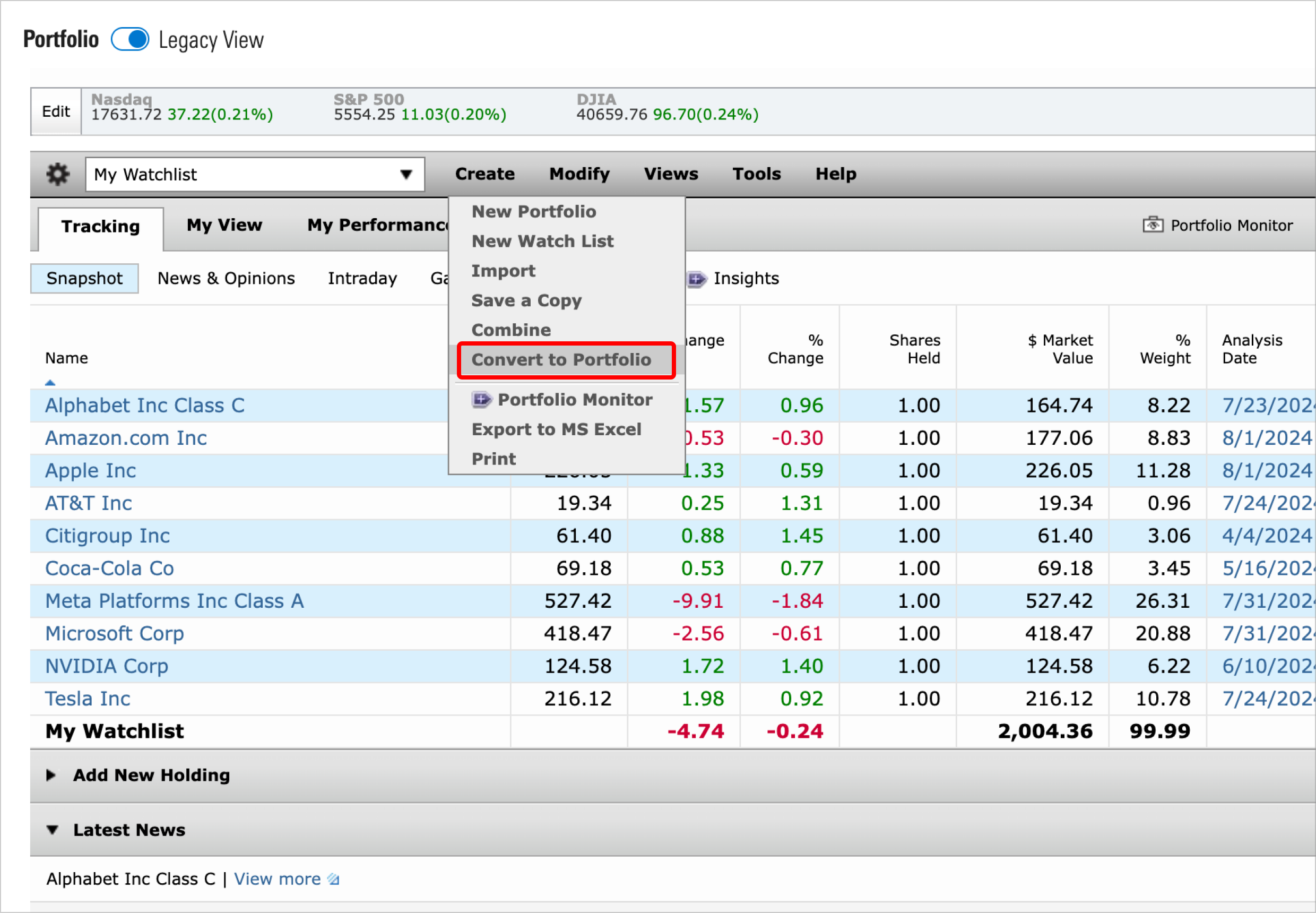Click the S&P 500 value 5554.25

tap(365, 115)
